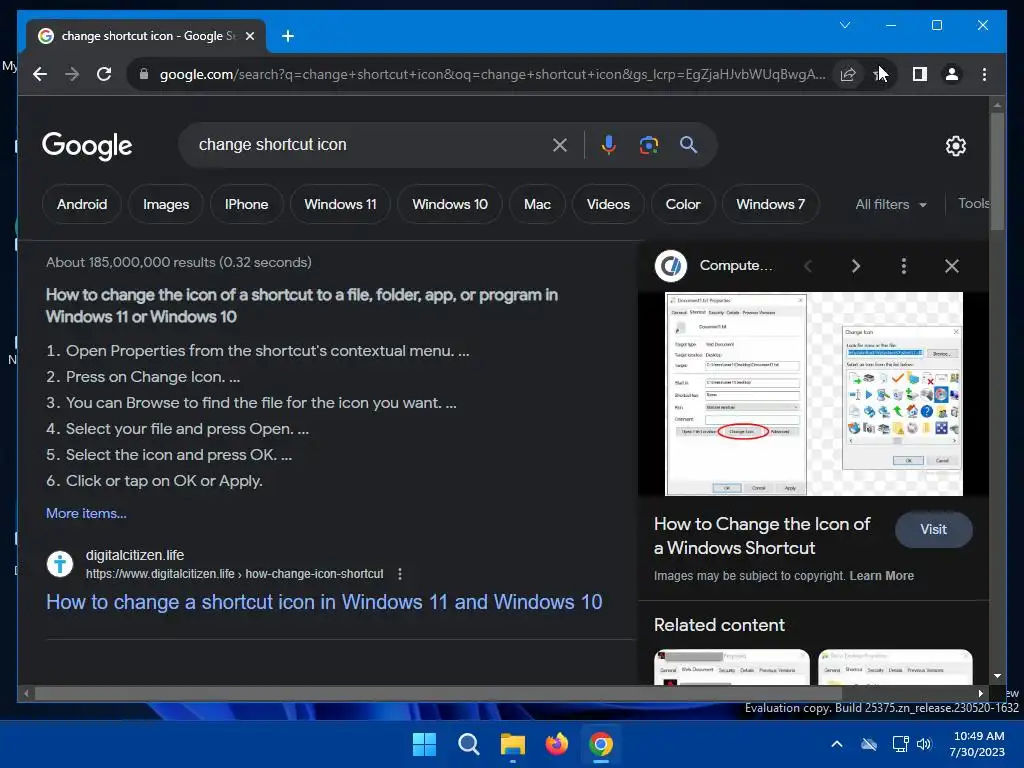Open Chrome's three-dot menu
Viewport: 1024px width, 768px height.
click(984, 74)
